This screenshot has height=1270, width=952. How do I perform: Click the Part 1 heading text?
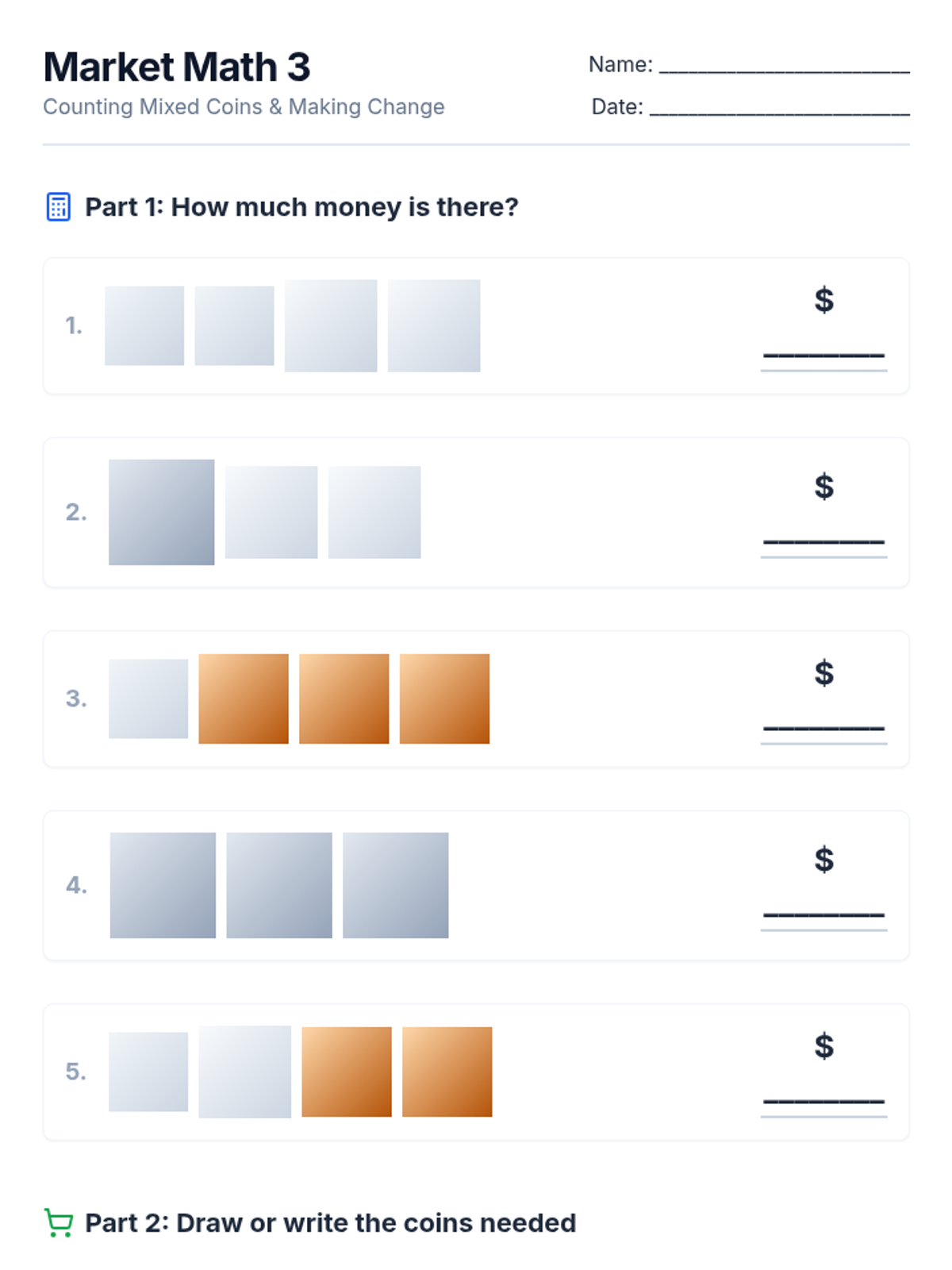point(301,207)
